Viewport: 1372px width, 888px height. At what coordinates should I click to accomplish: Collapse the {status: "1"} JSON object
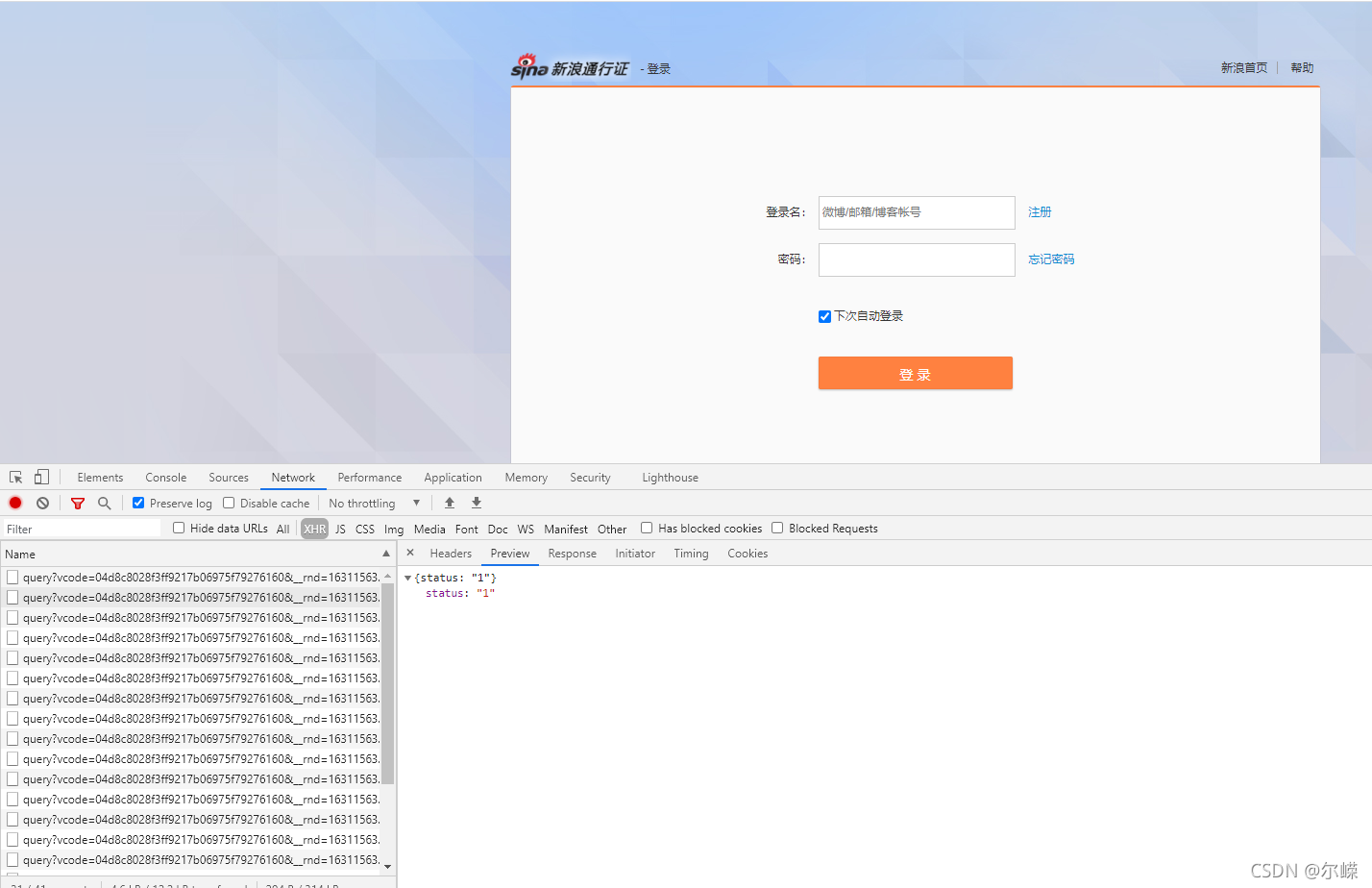[407, 578]
